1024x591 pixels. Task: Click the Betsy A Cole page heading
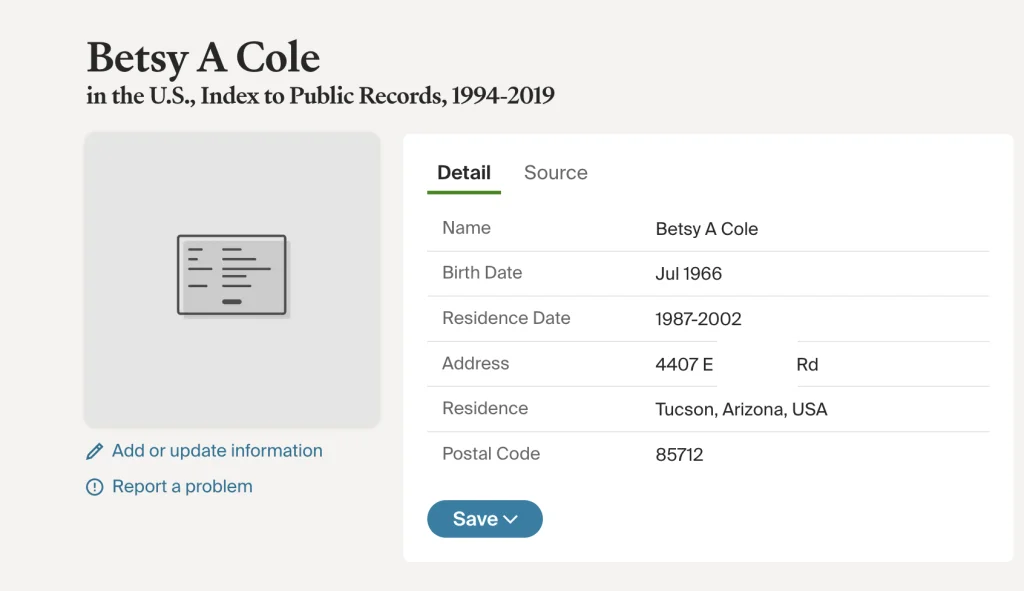pos(203,58)
